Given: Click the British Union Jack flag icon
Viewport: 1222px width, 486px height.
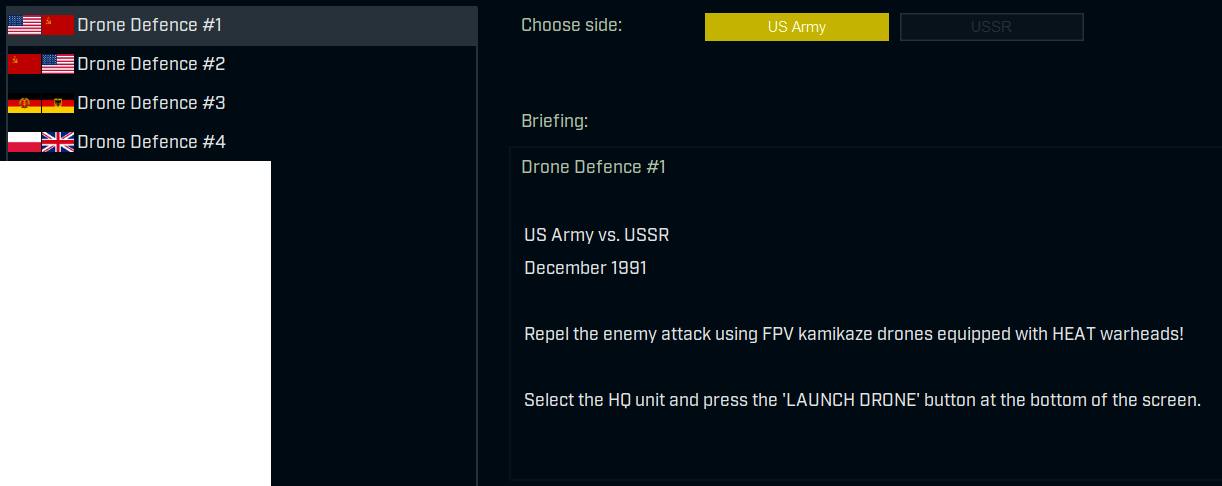Looking at the screenshot, I should point(58,142).
